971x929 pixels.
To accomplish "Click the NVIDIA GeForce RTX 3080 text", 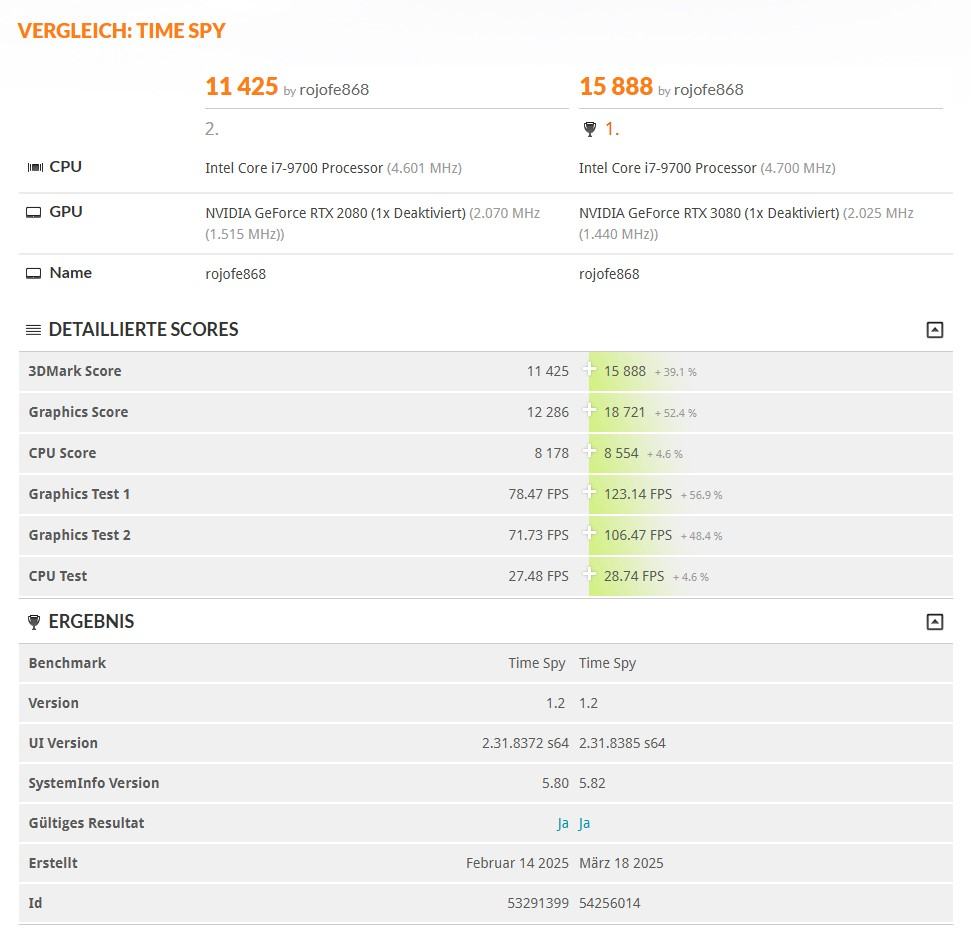I will tap(746, 223).
